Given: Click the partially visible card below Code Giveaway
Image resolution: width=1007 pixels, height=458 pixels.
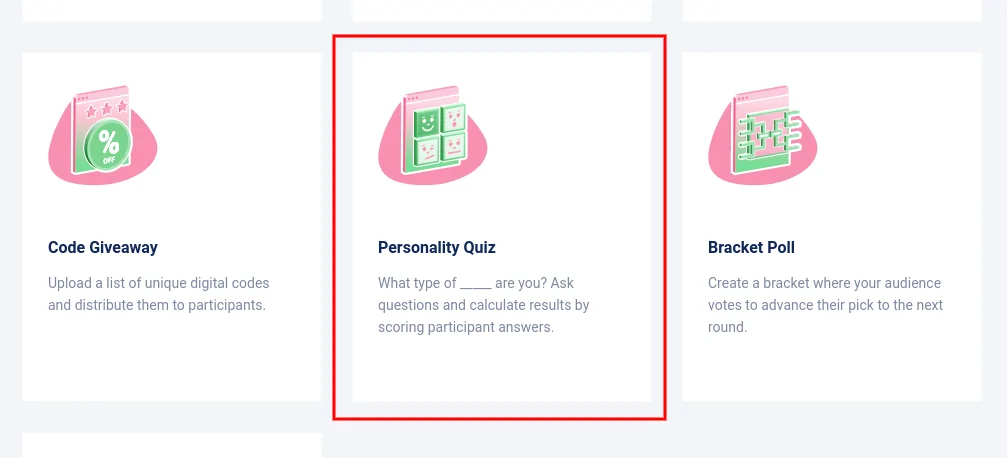Looking at the screenshot, I should [x=172, y=446].
